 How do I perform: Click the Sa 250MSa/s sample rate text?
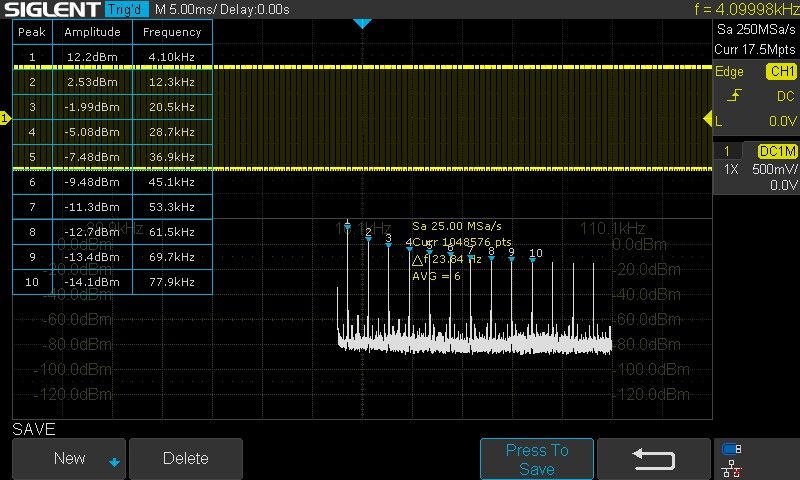(x=756, y=30)
